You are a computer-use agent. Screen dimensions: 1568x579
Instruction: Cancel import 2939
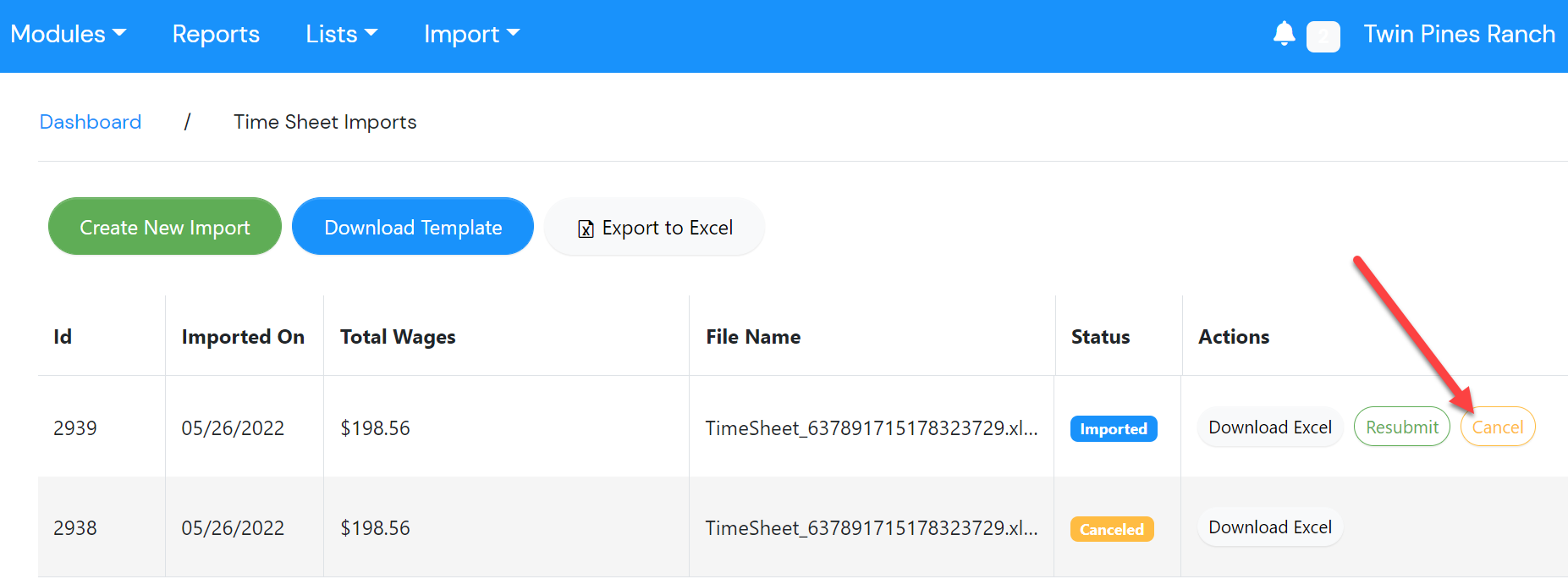[x=1498, y=427]
